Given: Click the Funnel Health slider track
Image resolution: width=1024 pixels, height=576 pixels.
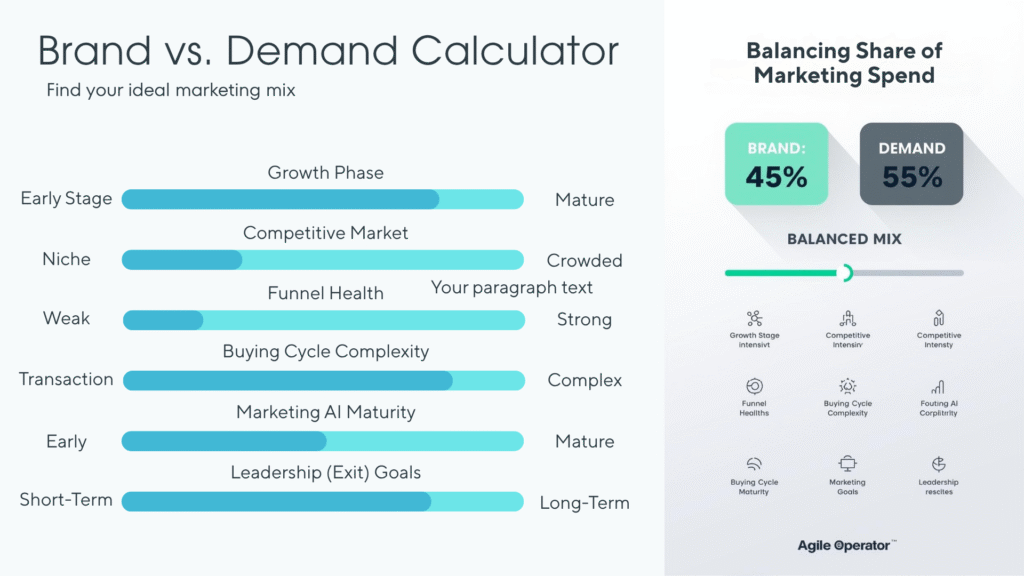Looking at the screenshot, I should [x=322, y=320].
